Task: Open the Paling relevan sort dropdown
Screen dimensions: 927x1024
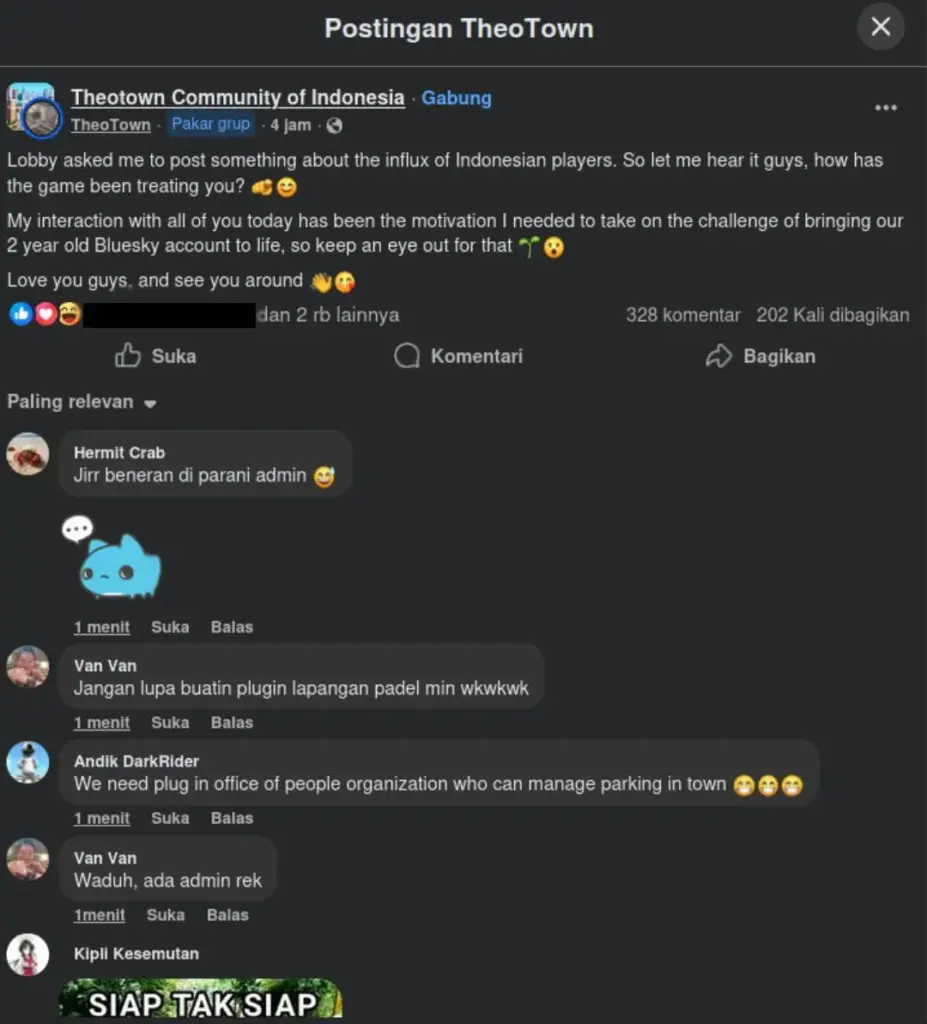Action: click(x=80, y=402)
